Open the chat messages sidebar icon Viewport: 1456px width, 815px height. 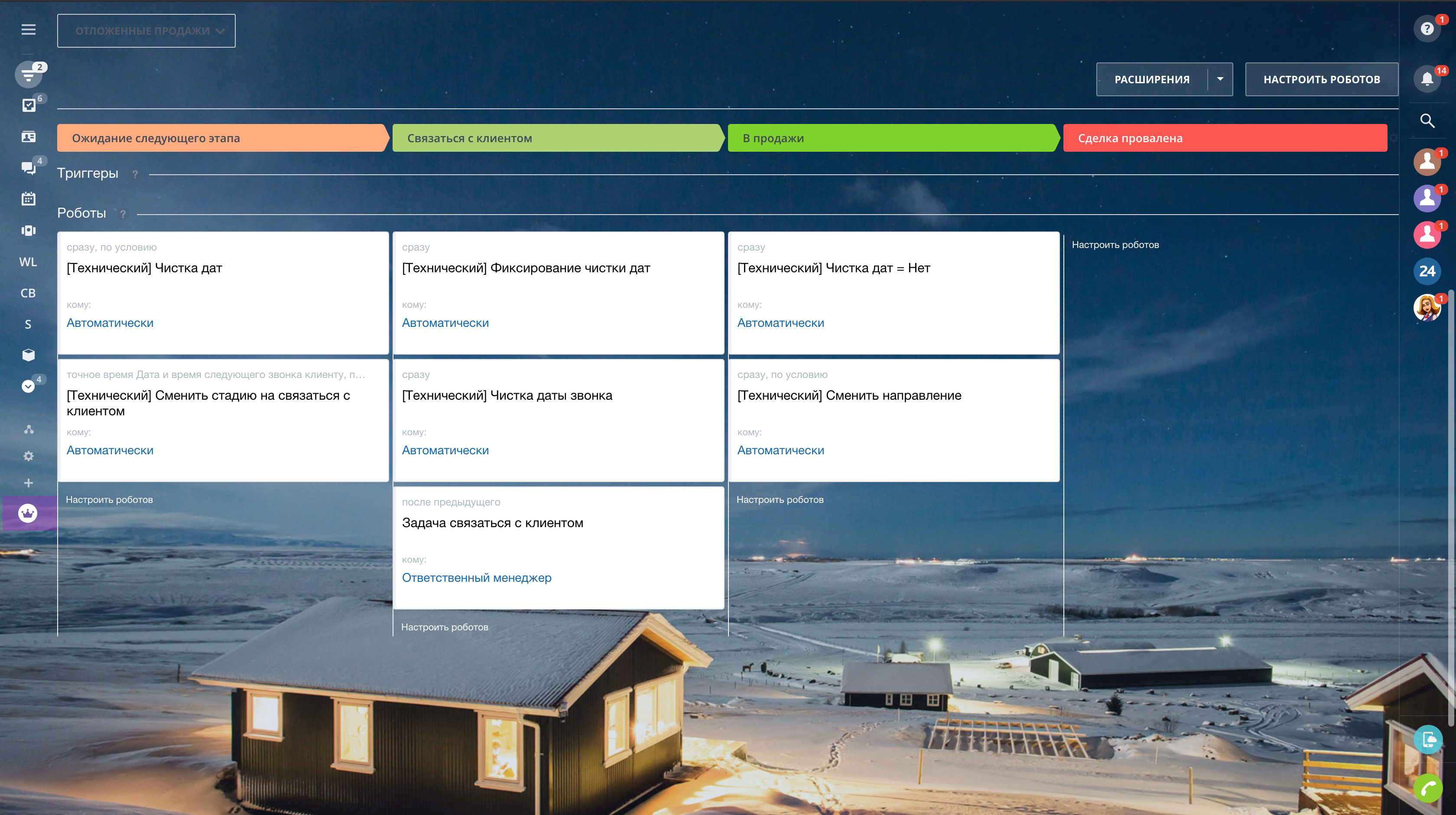tap(28, 167)
